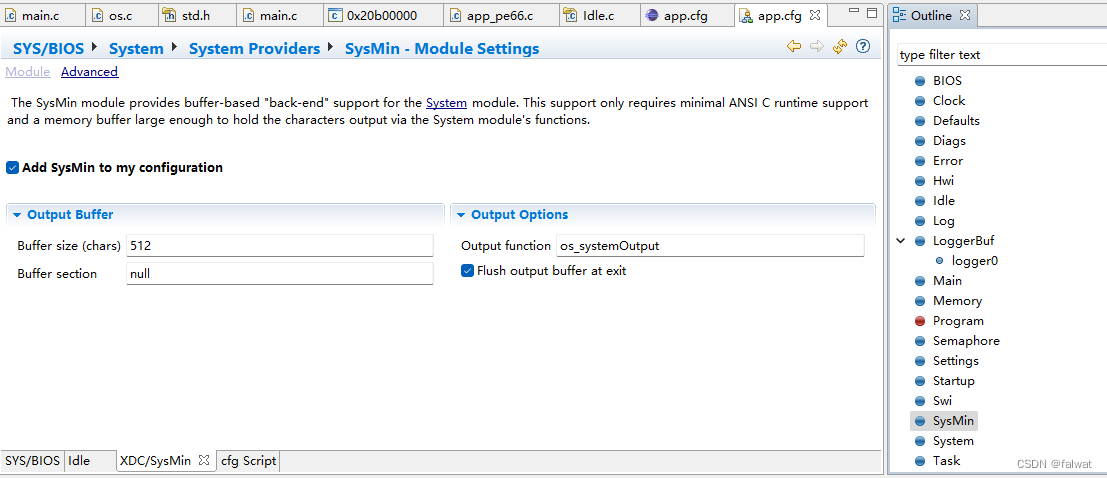Image resolution: width=1107 pixels, height=478 pixels.
Task: Select Semaphore module in Outline
Action: [966, 341]
